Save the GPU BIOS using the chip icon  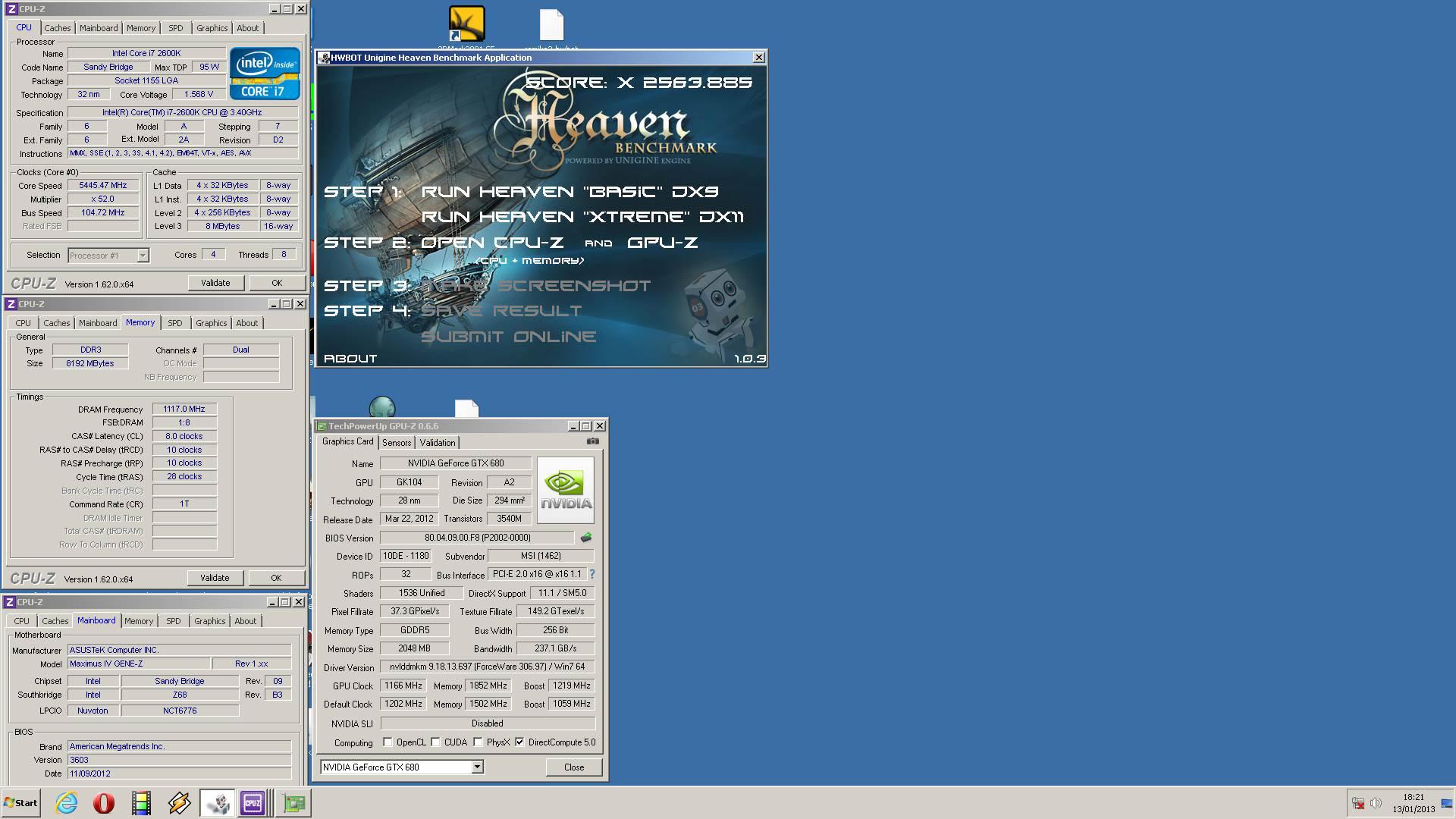585,538
